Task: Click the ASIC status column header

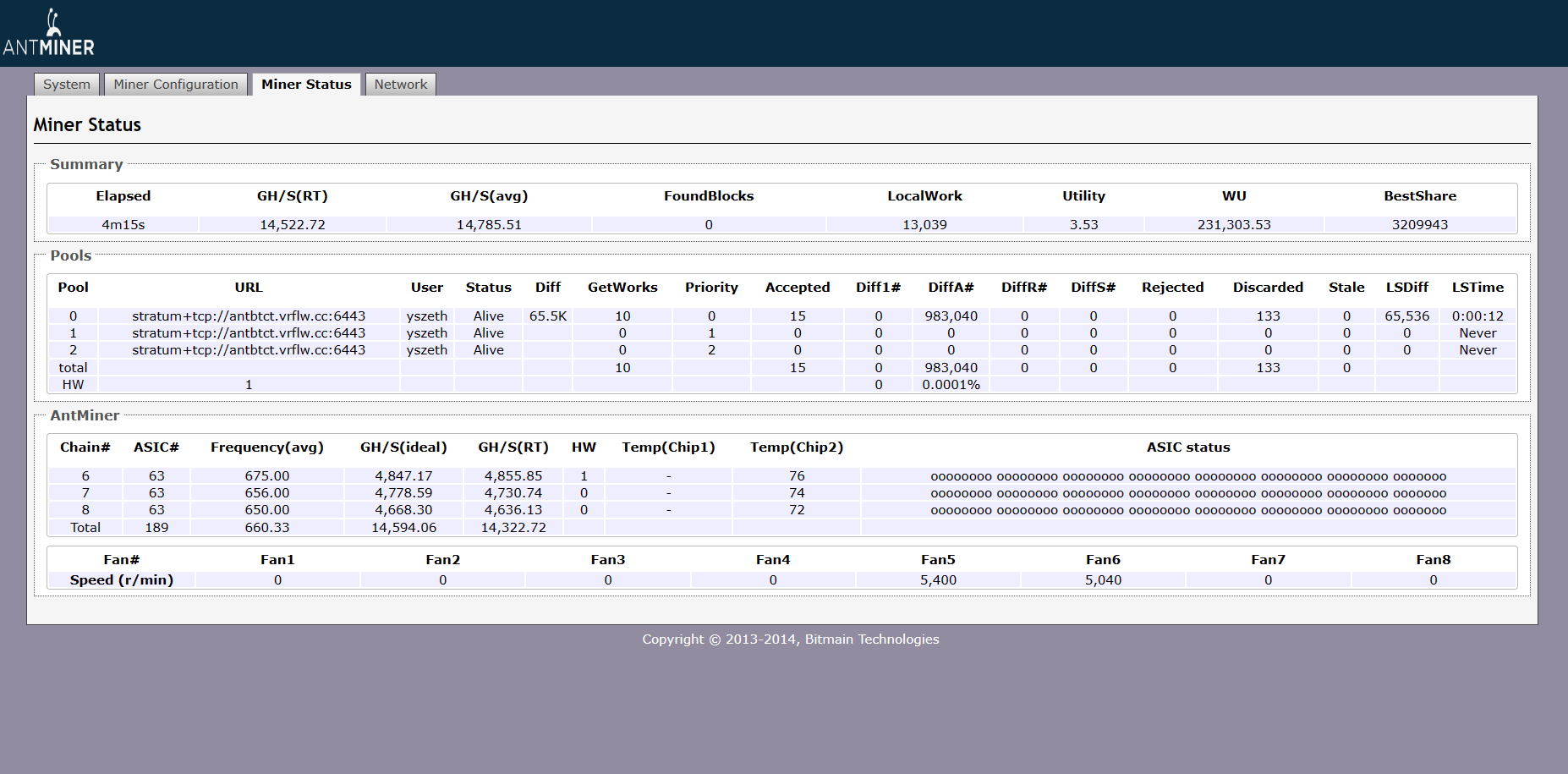Action: pyautogui.click(x=1188, y=447)
